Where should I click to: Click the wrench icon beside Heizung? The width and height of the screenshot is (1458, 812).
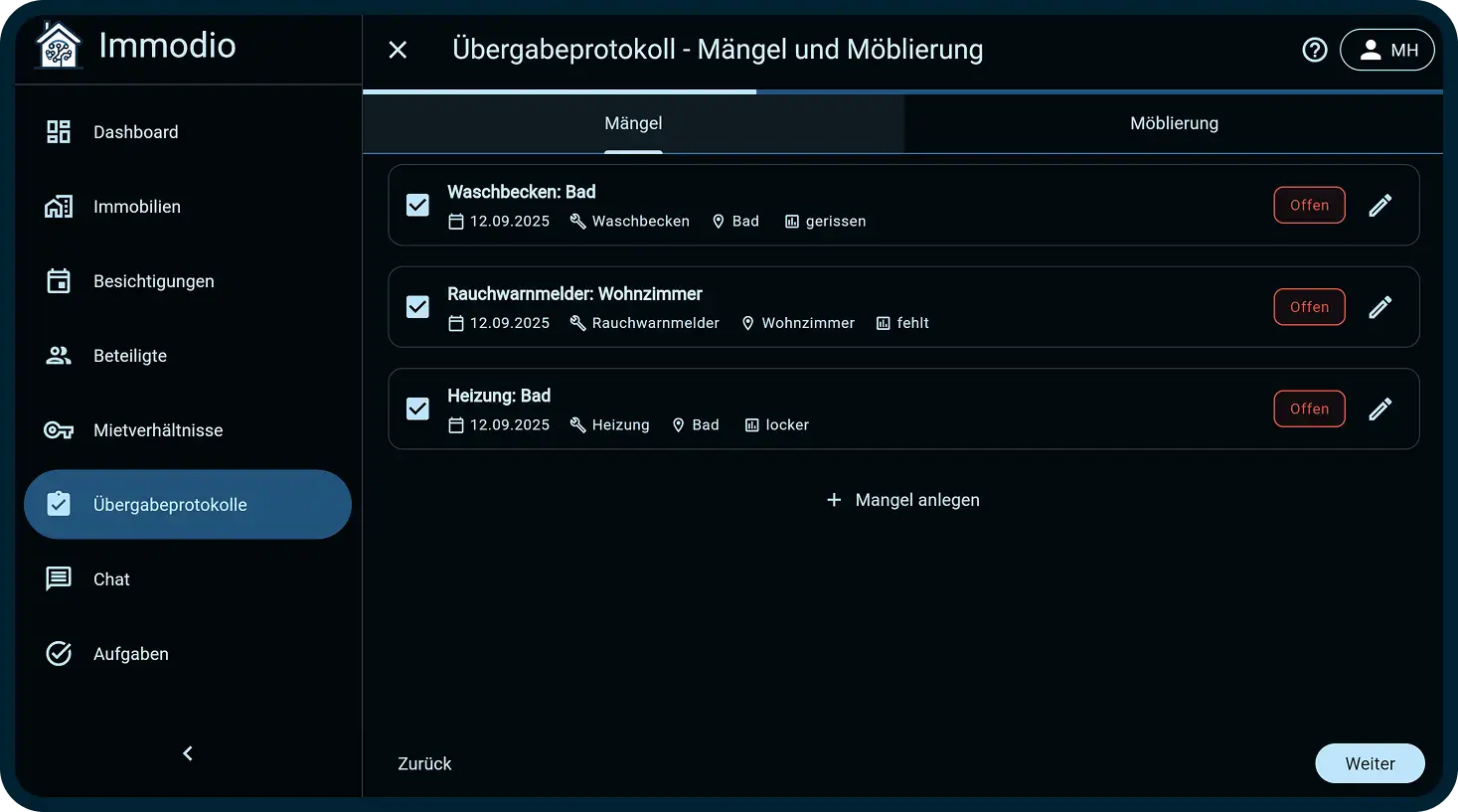[x=577, y=424]
